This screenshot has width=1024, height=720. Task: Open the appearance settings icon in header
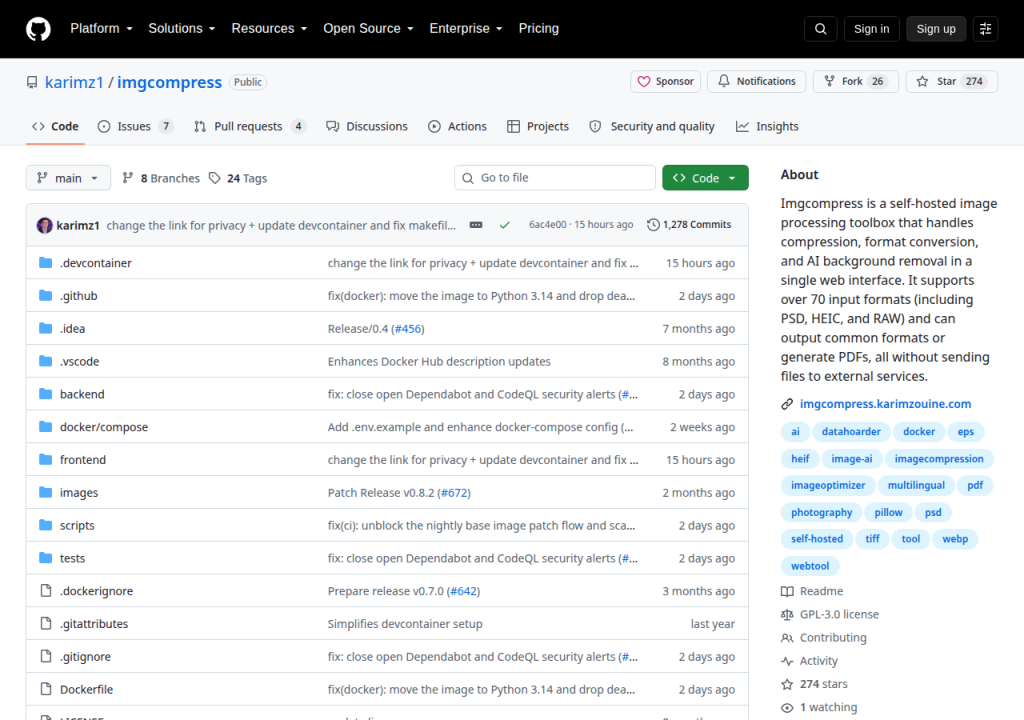pos(985,29)
